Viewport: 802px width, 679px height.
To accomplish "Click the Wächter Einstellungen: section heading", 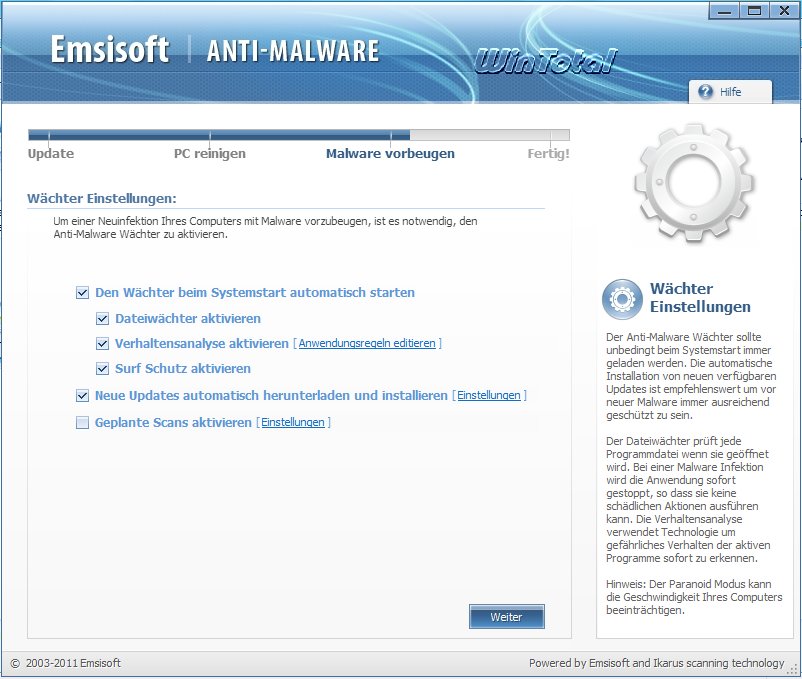I will pos(102,198).
